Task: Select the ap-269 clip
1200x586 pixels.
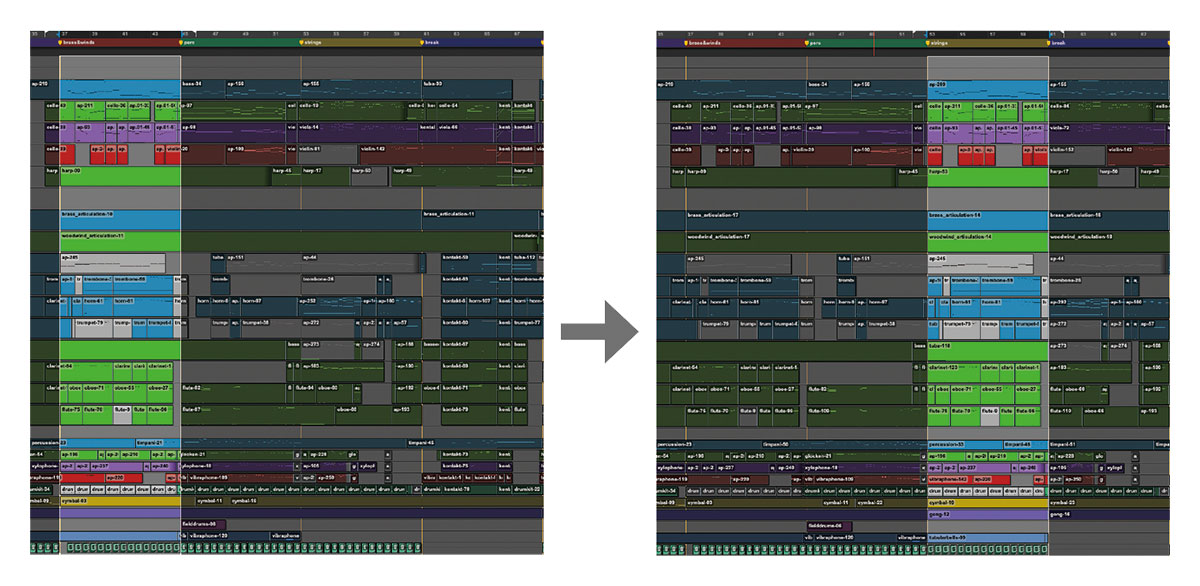Action: 987,90
